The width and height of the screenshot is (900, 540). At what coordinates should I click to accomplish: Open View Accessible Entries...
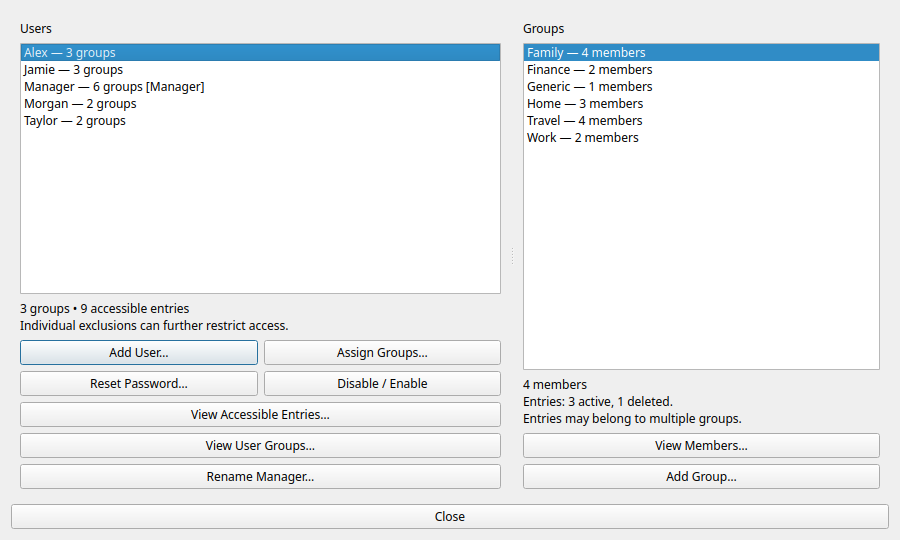coord(260,414)
